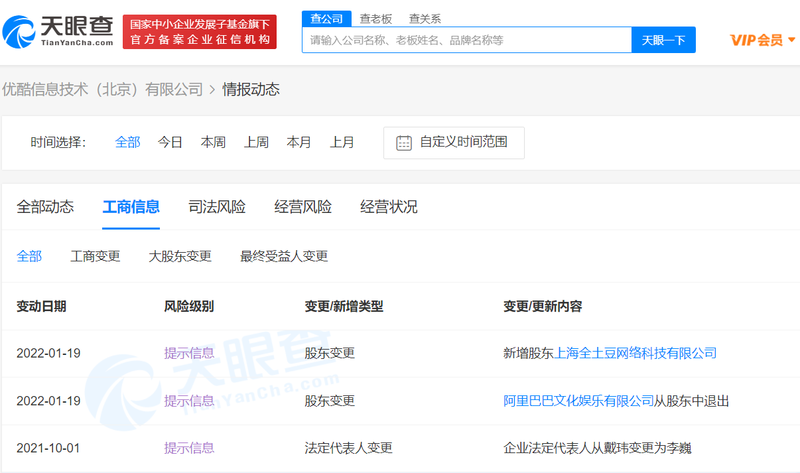Select 大股东变更 sub-filter
Screen dimensions: 800x473
click(x=180, y=256)
